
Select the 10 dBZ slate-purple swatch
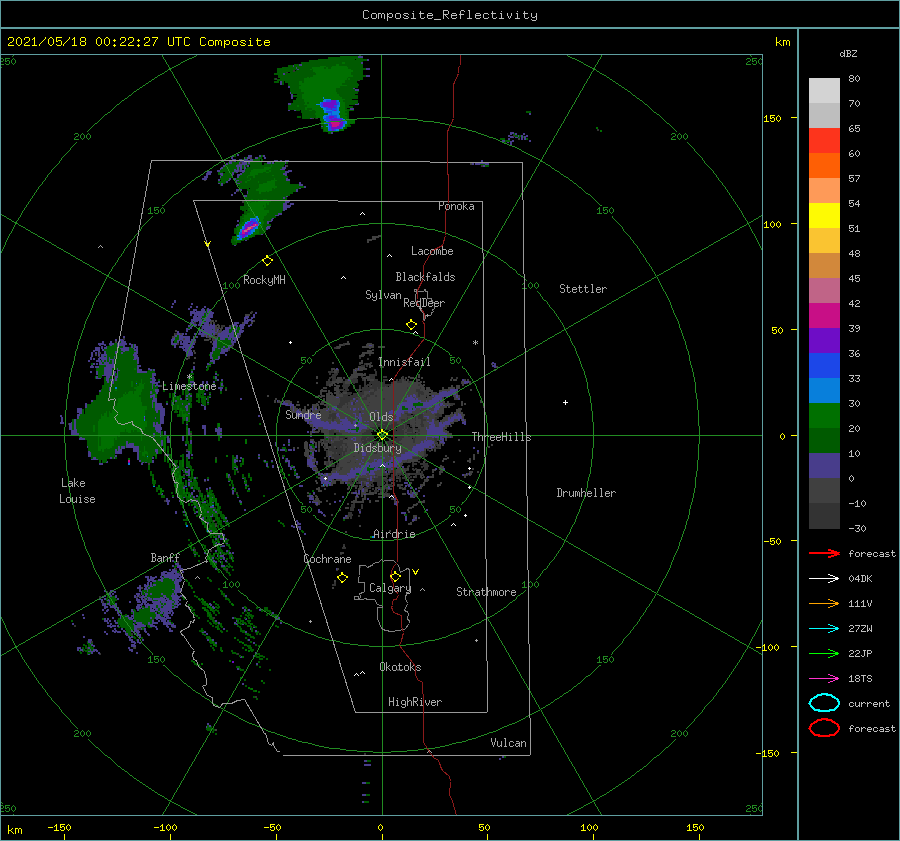[824, 466]
